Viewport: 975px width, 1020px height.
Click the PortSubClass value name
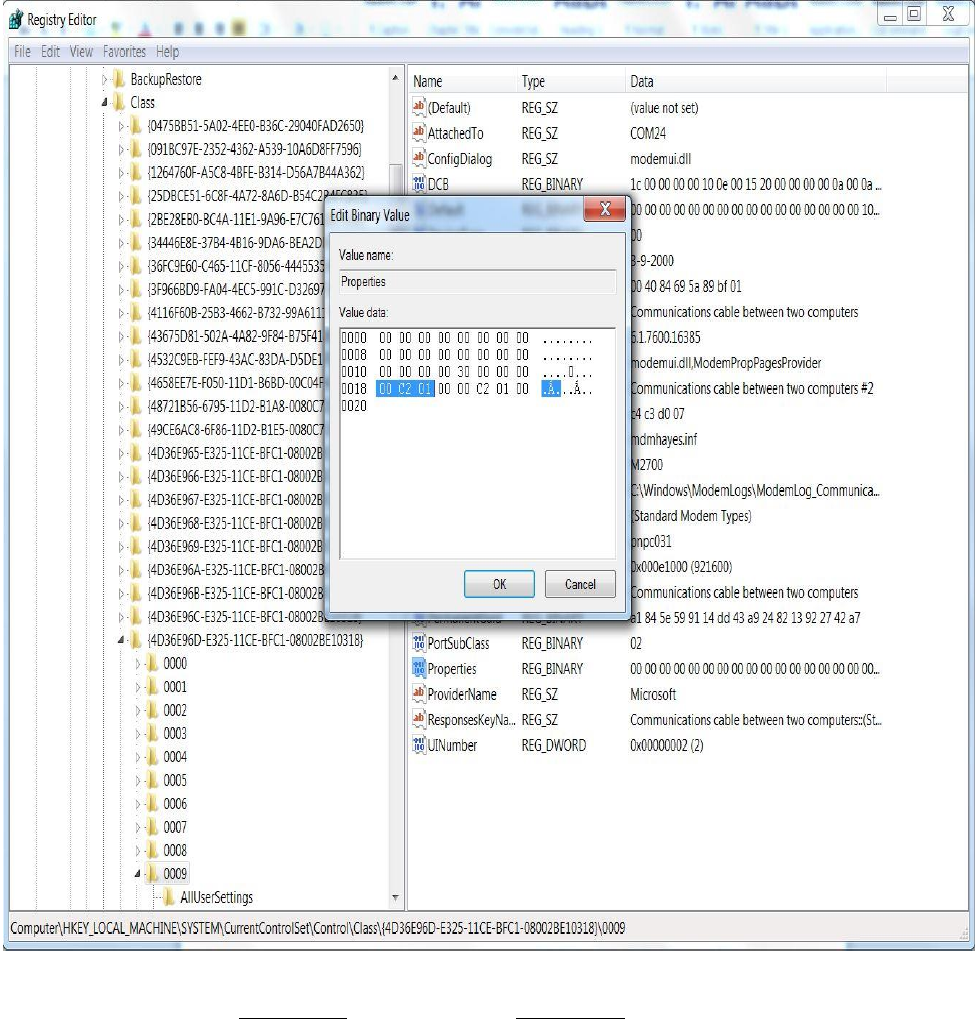pyautogui.click(x=458, y=643)
